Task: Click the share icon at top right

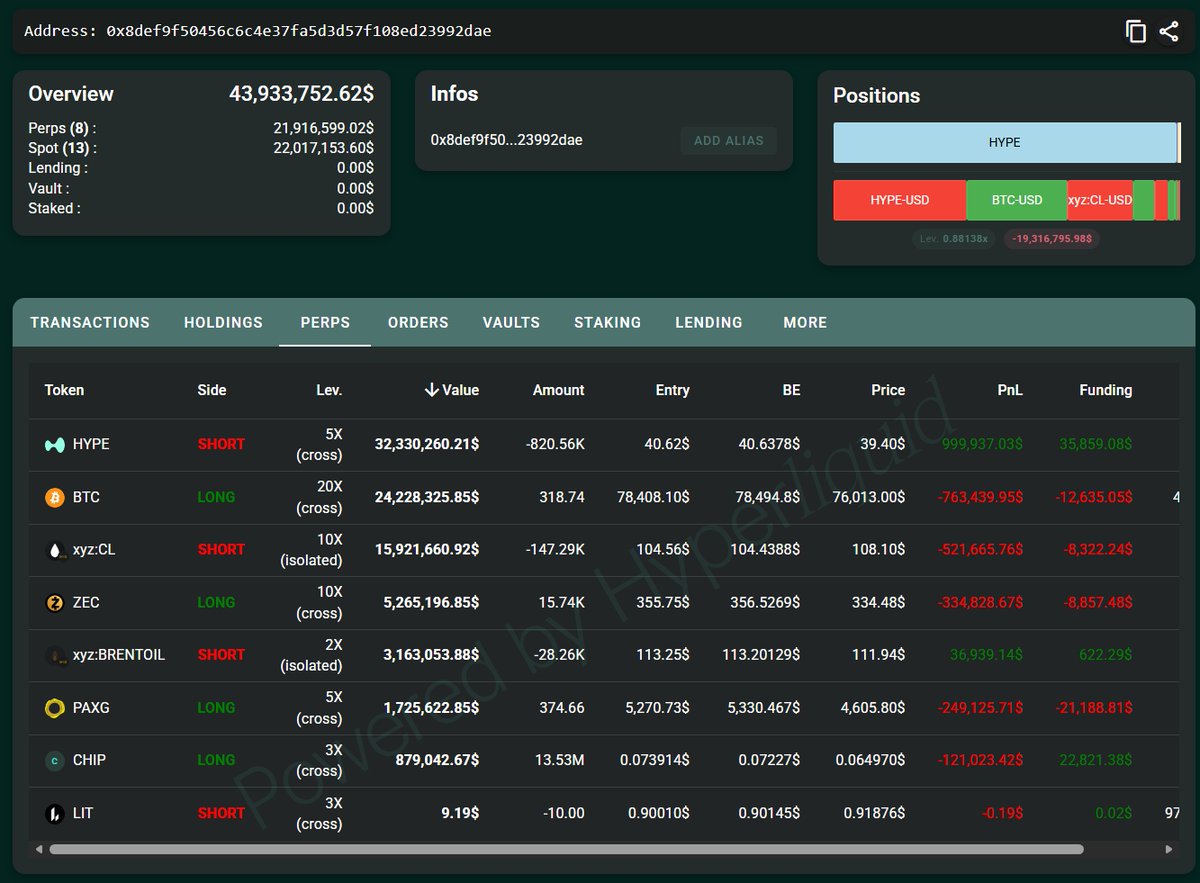Action: pos(1168,31)
